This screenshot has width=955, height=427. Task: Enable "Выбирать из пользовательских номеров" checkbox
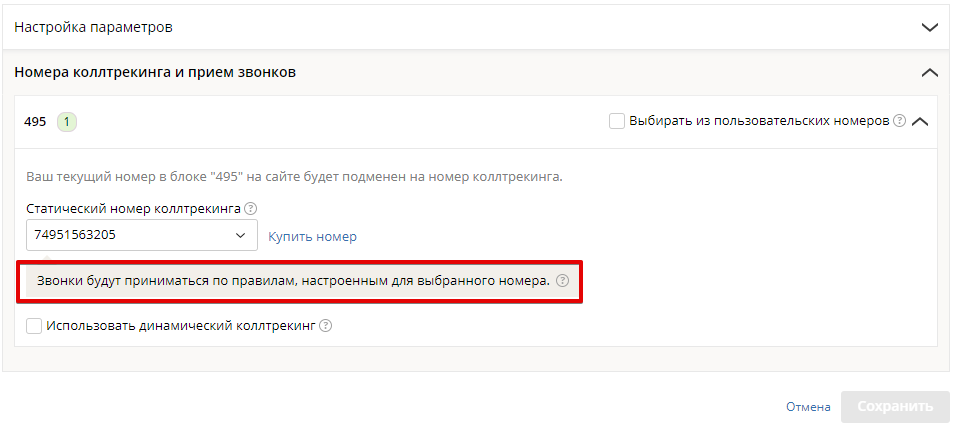[x=617, y=121]
